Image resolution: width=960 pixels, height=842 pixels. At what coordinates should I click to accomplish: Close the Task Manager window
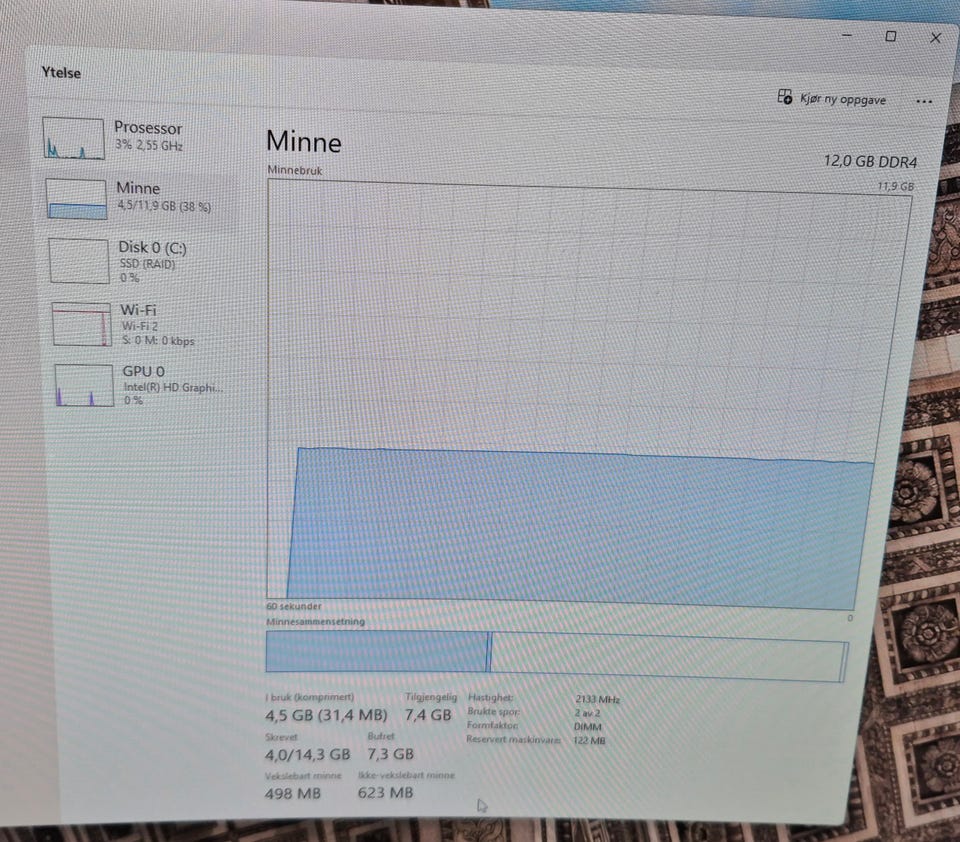pos(936,38)
